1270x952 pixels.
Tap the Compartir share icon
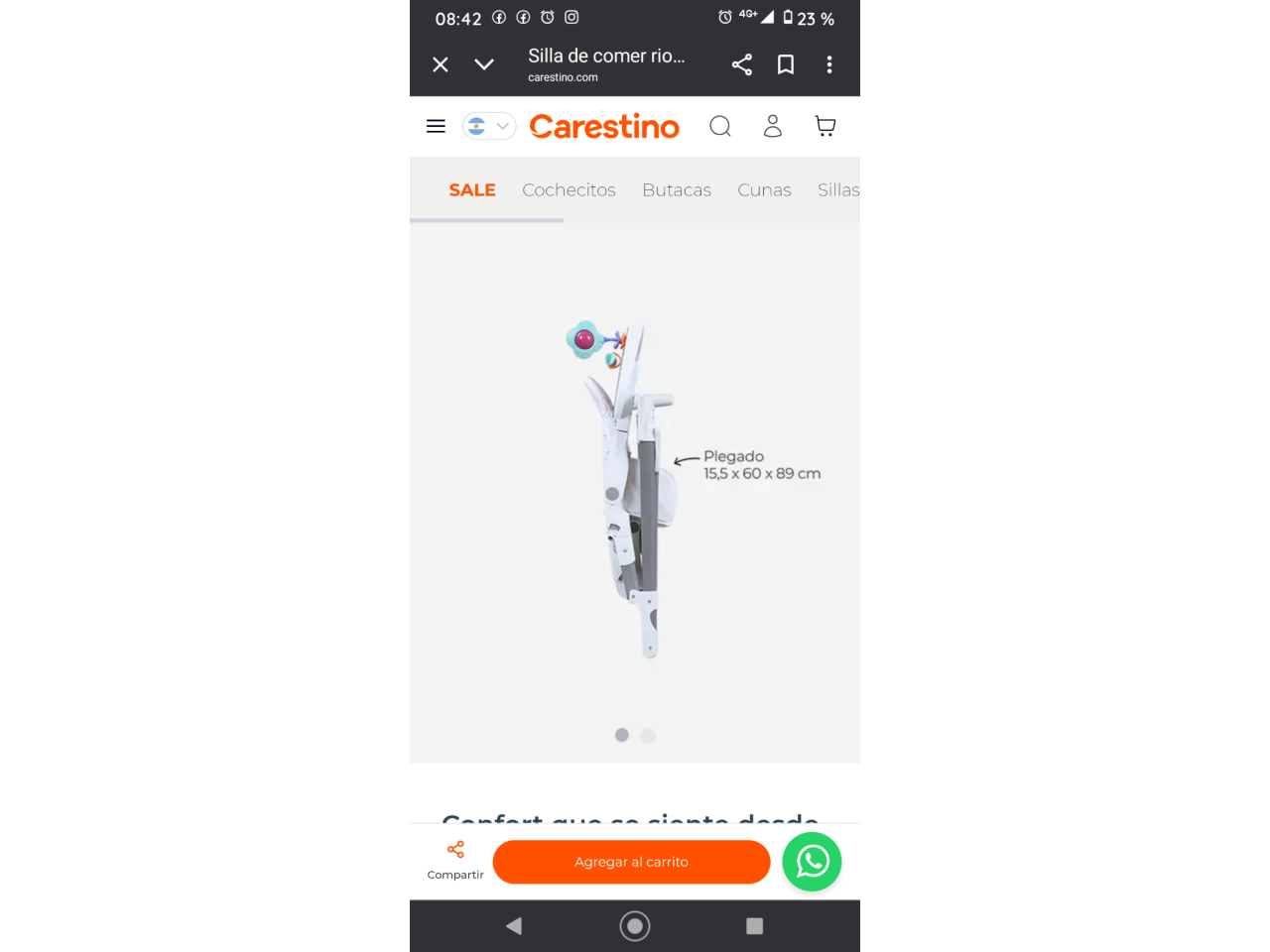tap(455, 850)
